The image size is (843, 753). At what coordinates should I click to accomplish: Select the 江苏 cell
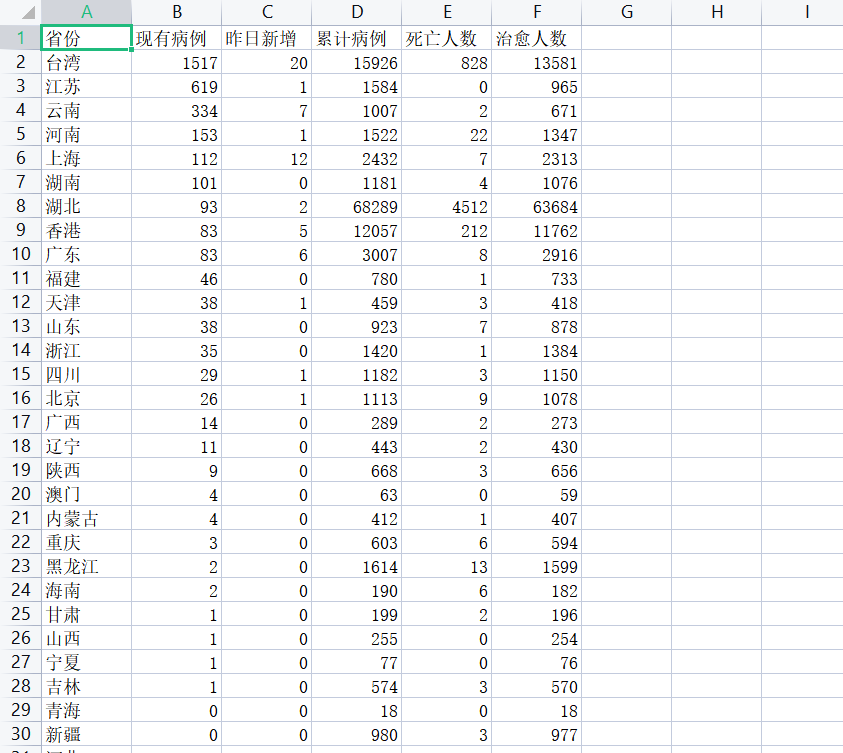coord(87,87)
